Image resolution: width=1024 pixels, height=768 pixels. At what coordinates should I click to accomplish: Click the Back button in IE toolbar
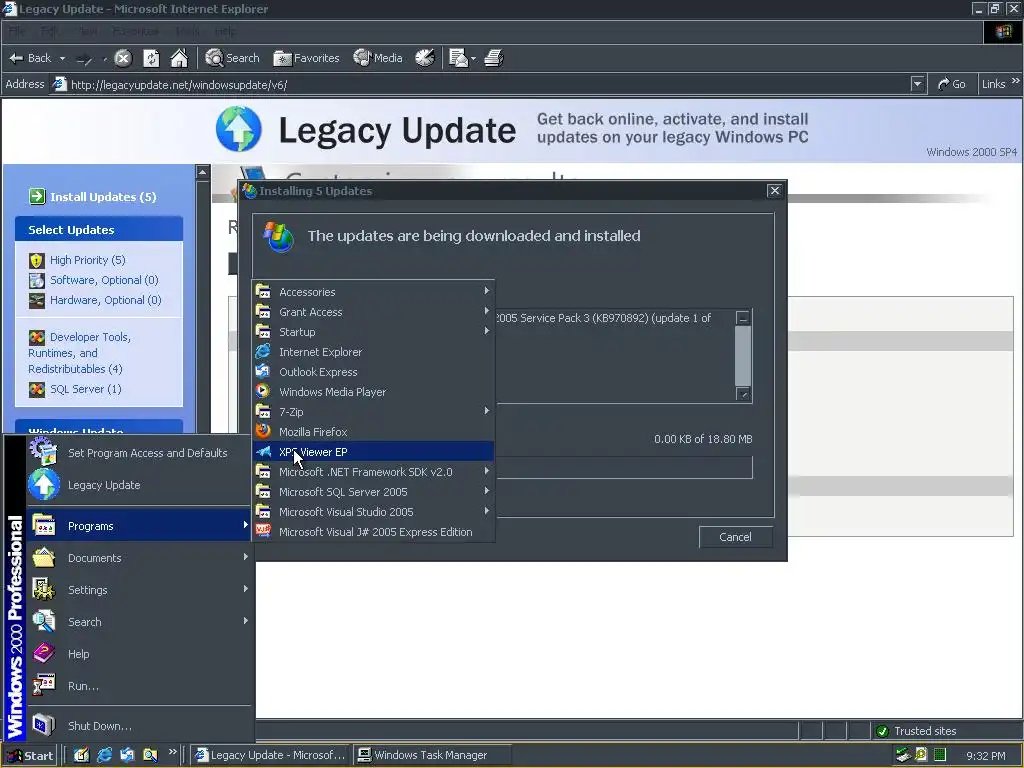(30, 58)
